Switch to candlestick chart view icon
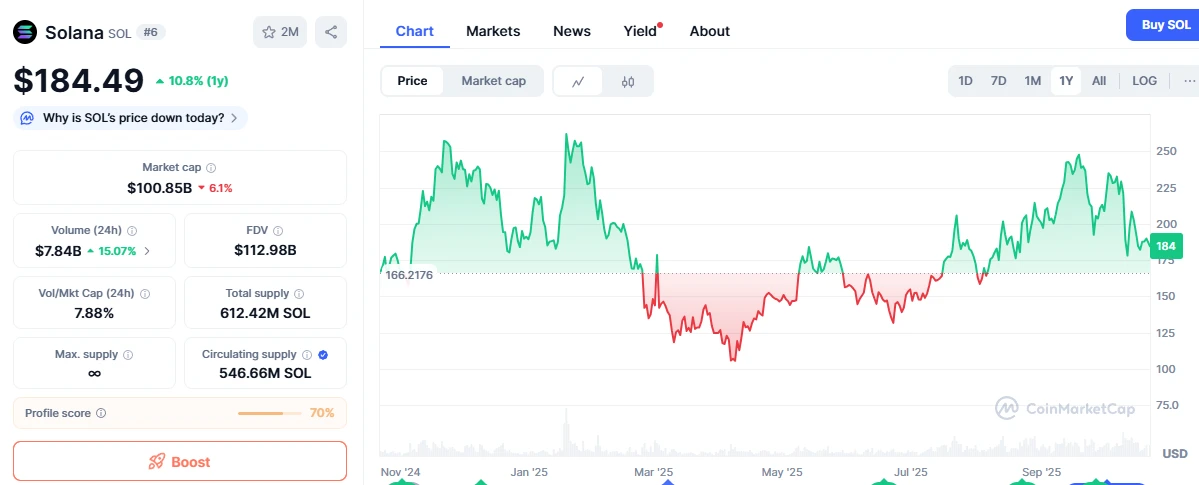The image size is (1199, 485). click(628, 81)
